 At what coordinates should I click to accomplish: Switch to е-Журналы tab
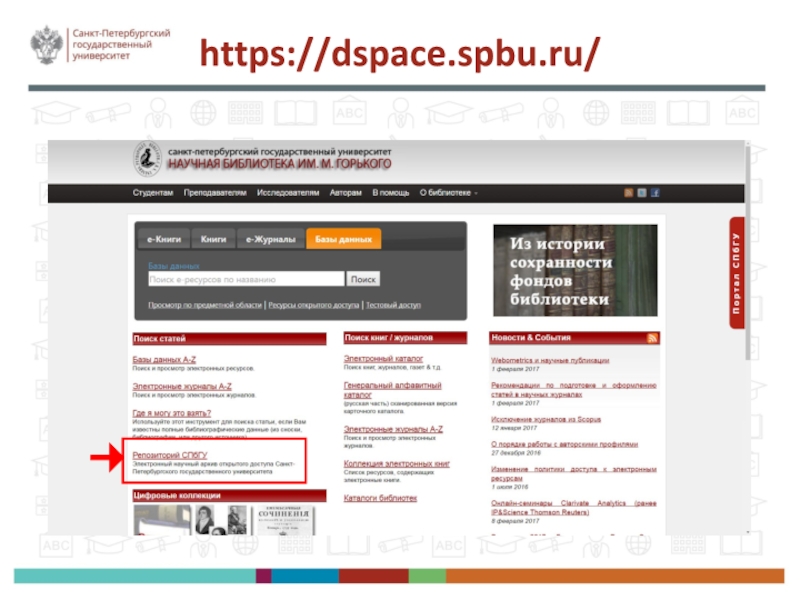pos(270,239)
